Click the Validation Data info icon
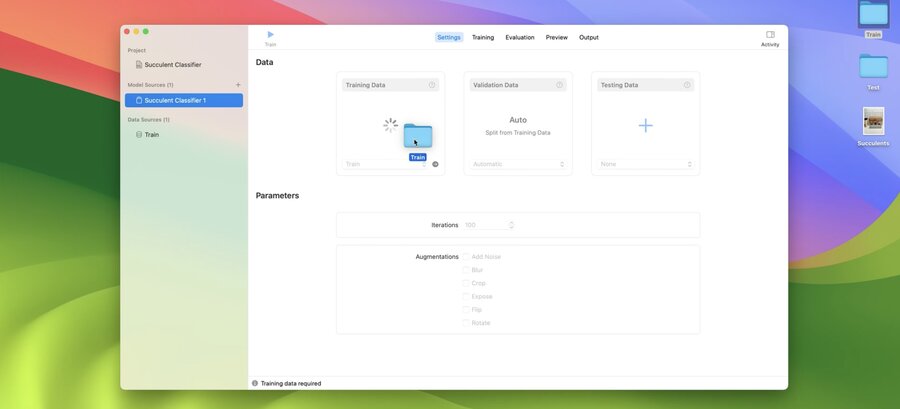Viewport: 900px width, 409px height. pos(560,85)
